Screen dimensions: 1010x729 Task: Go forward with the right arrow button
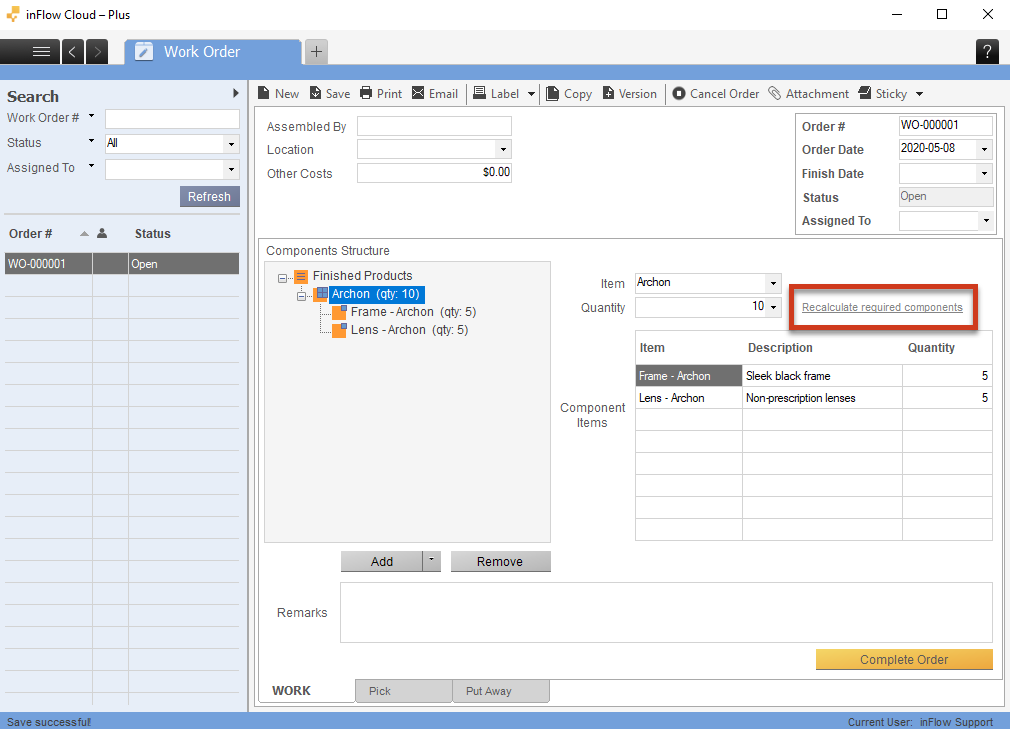(97, 52)
